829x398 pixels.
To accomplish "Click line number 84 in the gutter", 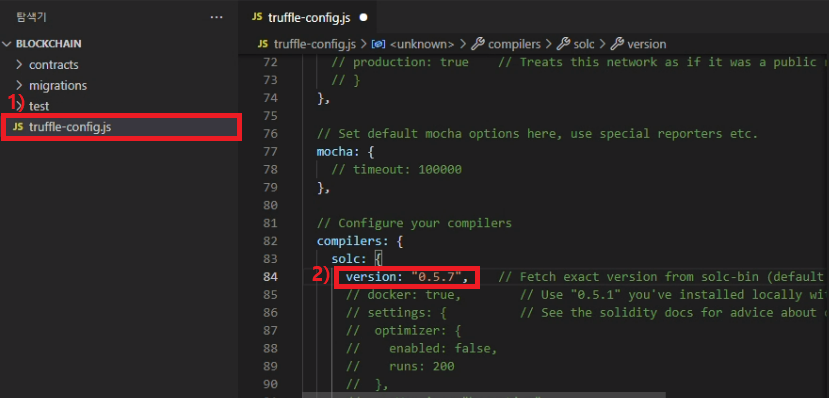I will [270, 277].
